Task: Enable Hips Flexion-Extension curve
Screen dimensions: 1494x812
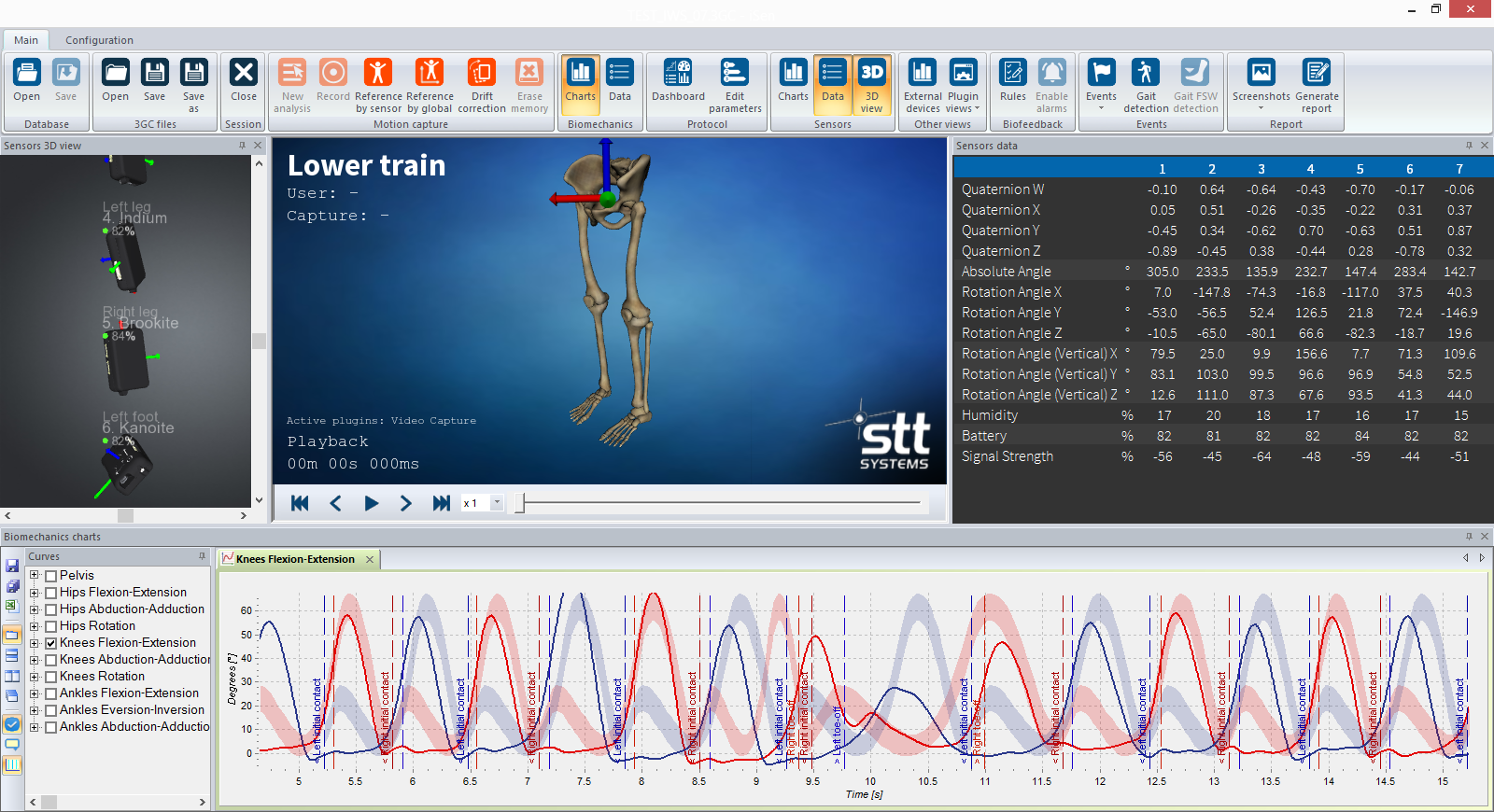Action: click(x=51, y=593)
